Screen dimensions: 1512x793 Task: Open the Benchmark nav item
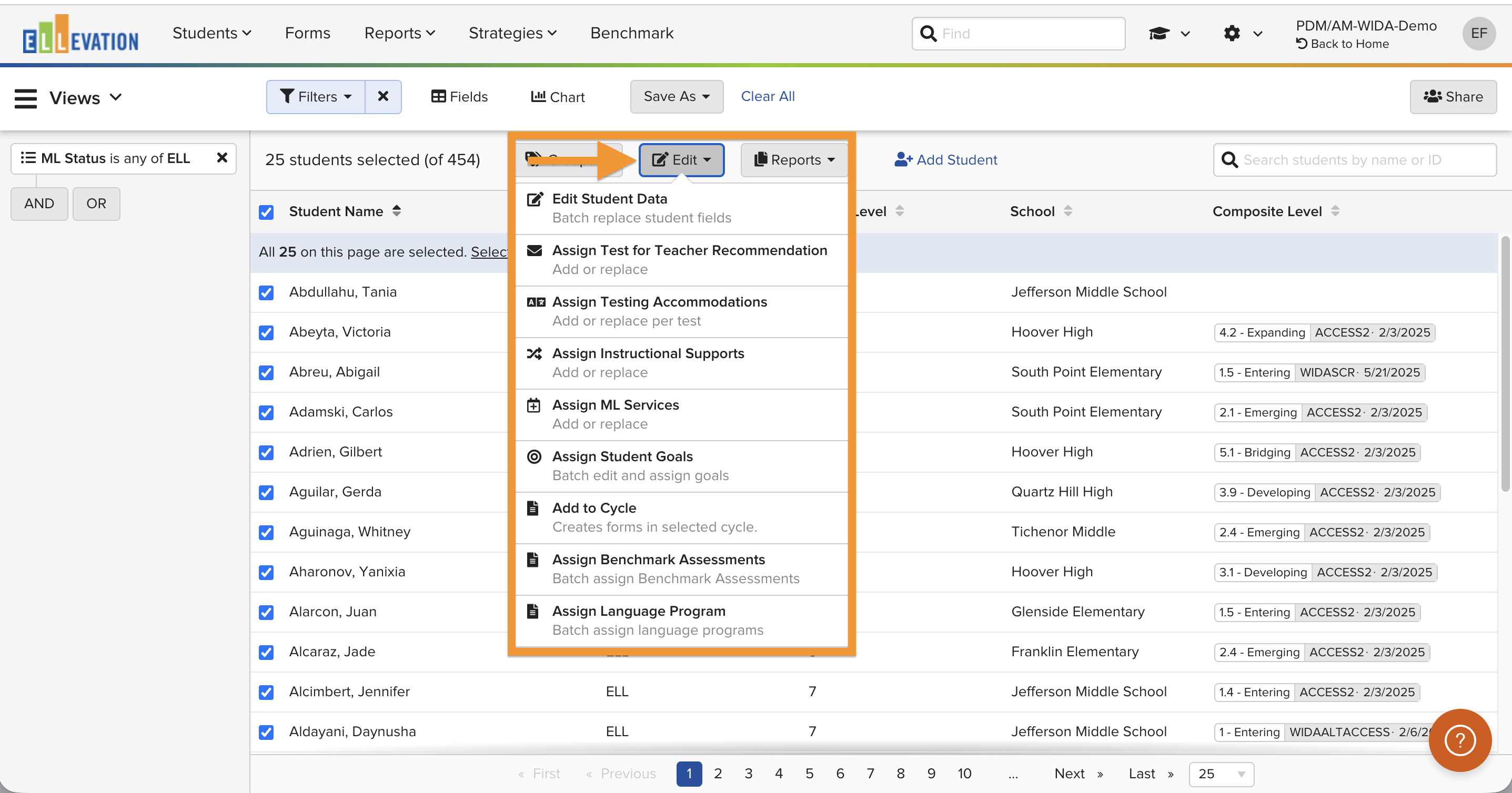[631, 34]
